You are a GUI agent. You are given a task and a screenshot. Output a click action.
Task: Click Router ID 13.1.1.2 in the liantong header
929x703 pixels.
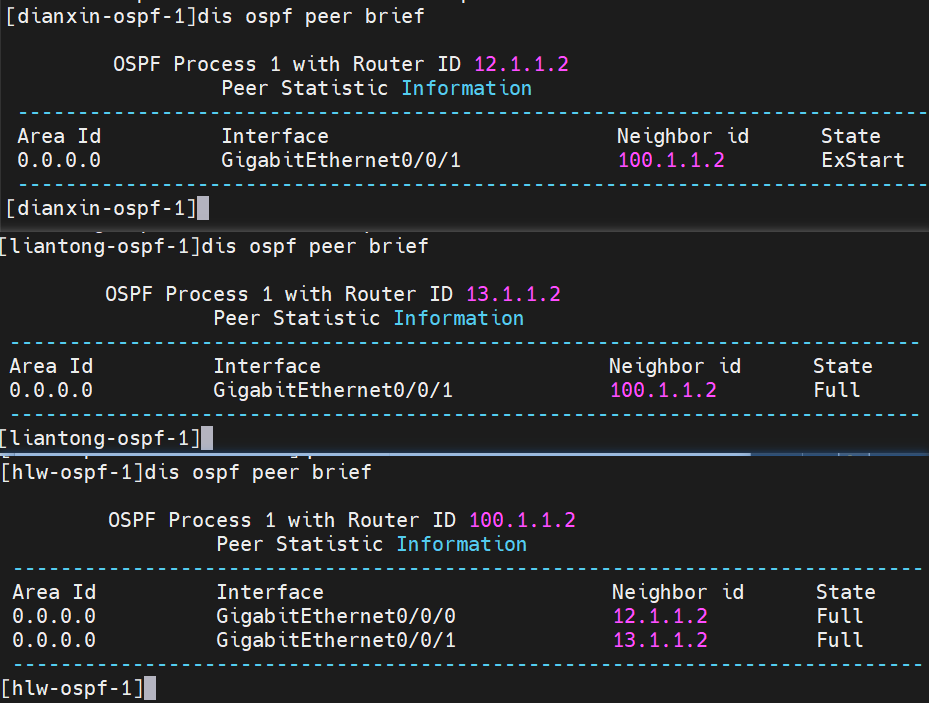pos(513,294)
